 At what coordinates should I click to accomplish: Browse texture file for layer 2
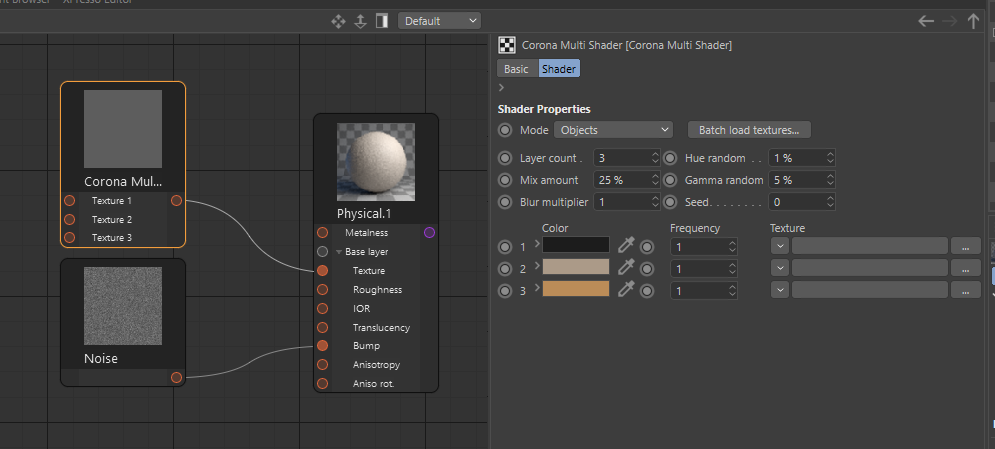966,268
